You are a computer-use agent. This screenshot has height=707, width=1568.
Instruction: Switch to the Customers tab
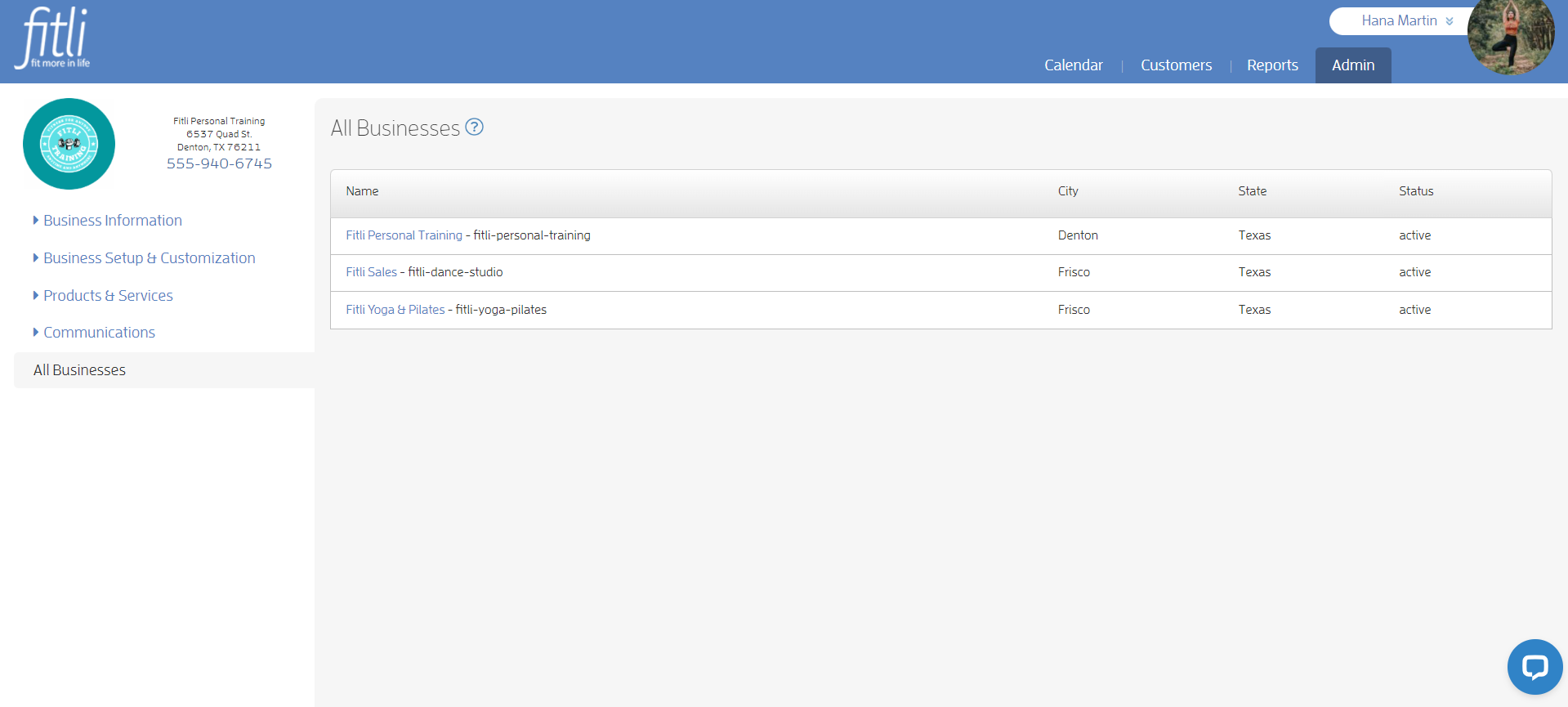tap(1176, 65)
